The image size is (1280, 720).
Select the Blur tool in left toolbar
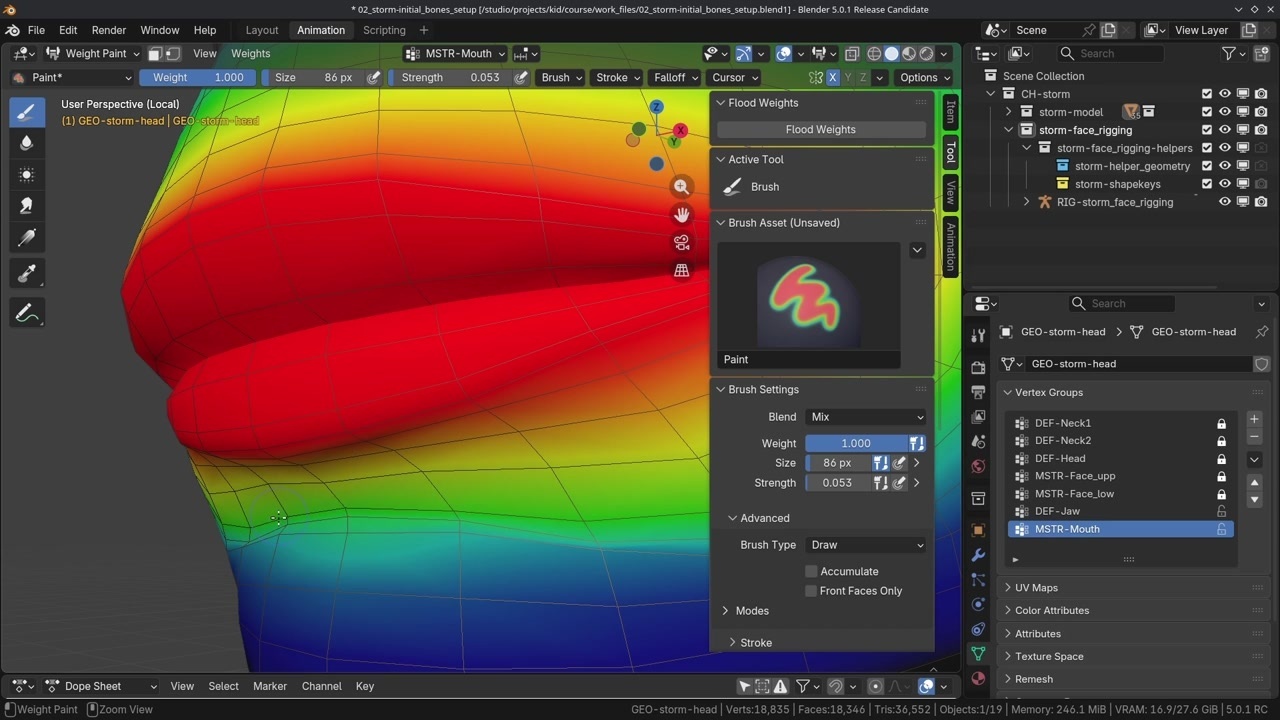(27, 143)
